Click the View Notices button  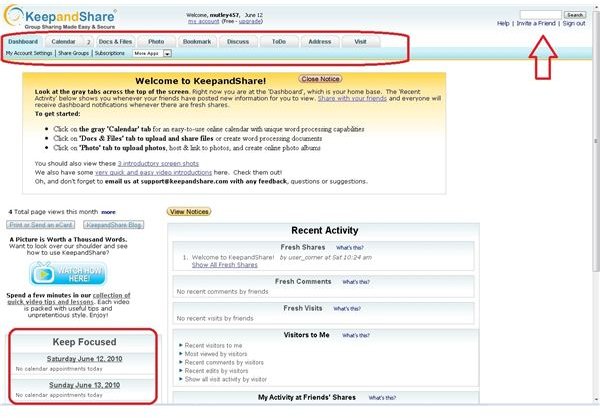tap(189, 212)
